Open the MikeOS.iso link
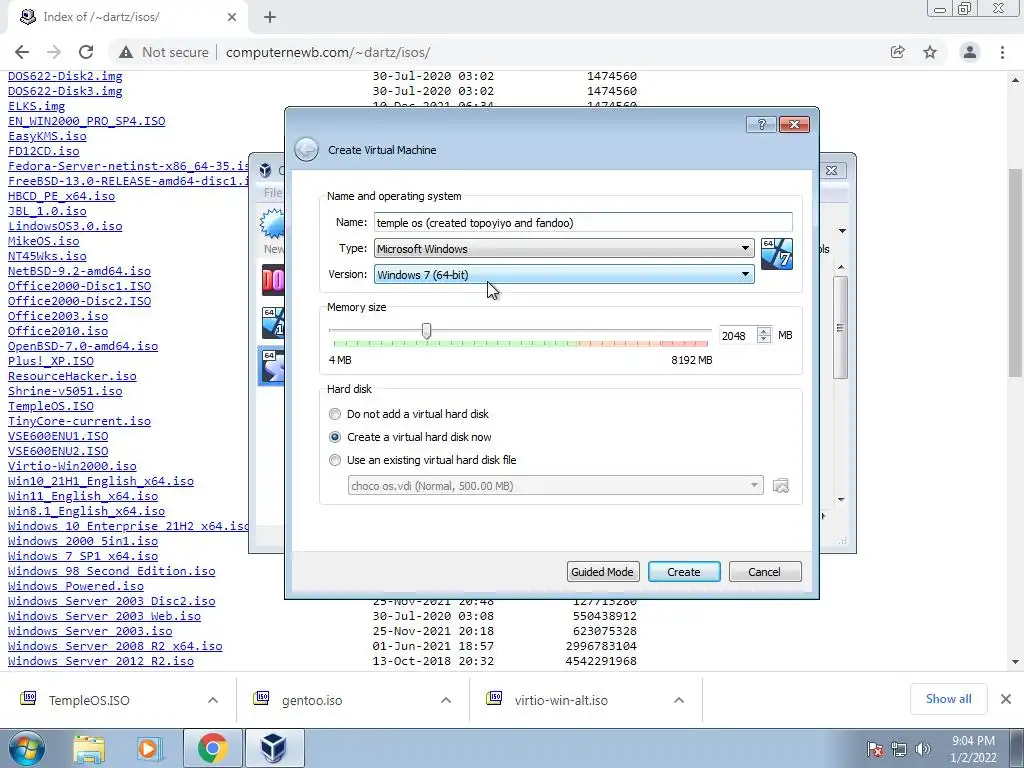Image resolution: width=1024 pixels, height=768 pixels. coord(44,241)
